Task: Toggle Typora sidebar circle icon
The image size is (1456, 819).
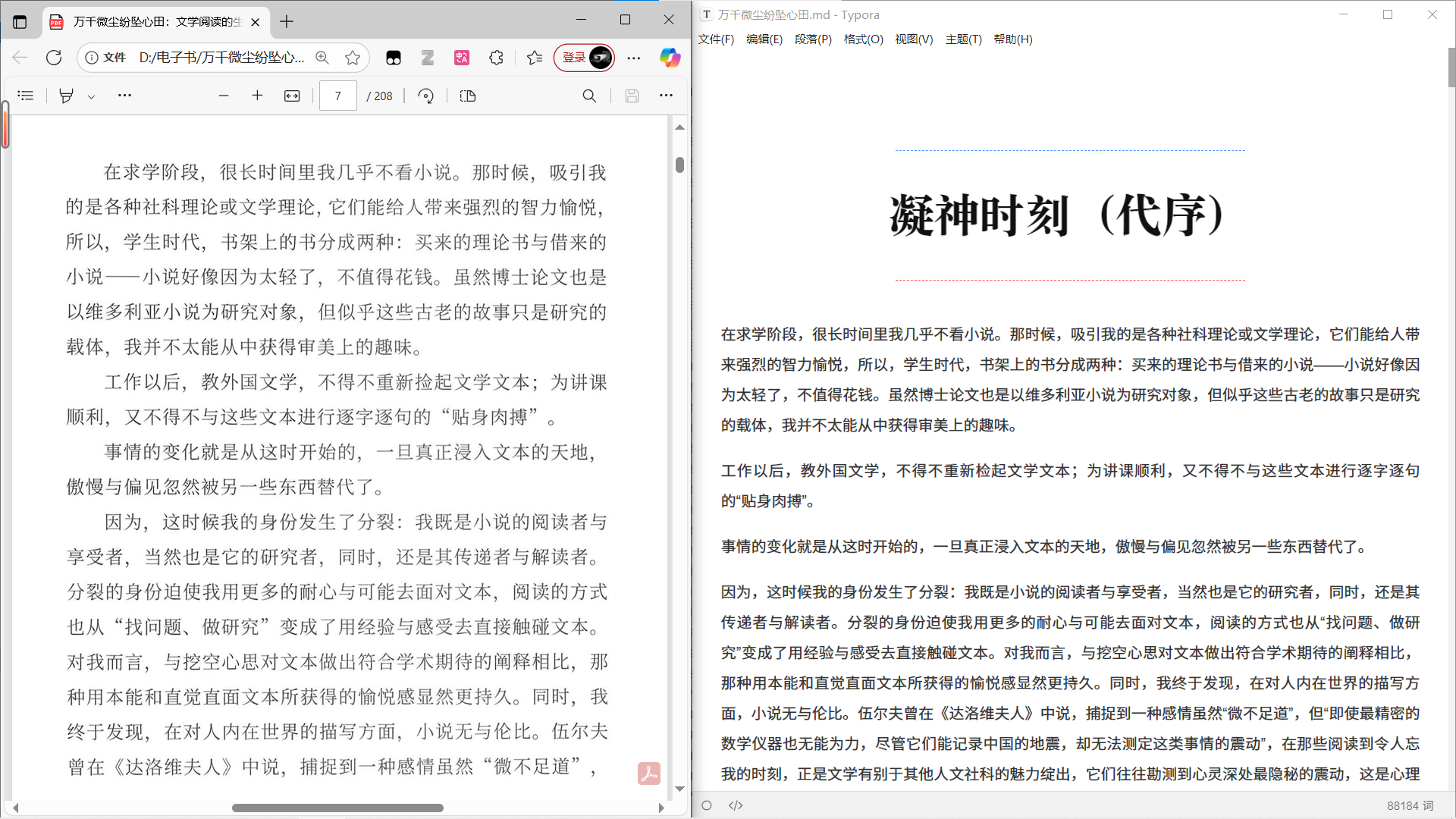Action: [707, 805]
